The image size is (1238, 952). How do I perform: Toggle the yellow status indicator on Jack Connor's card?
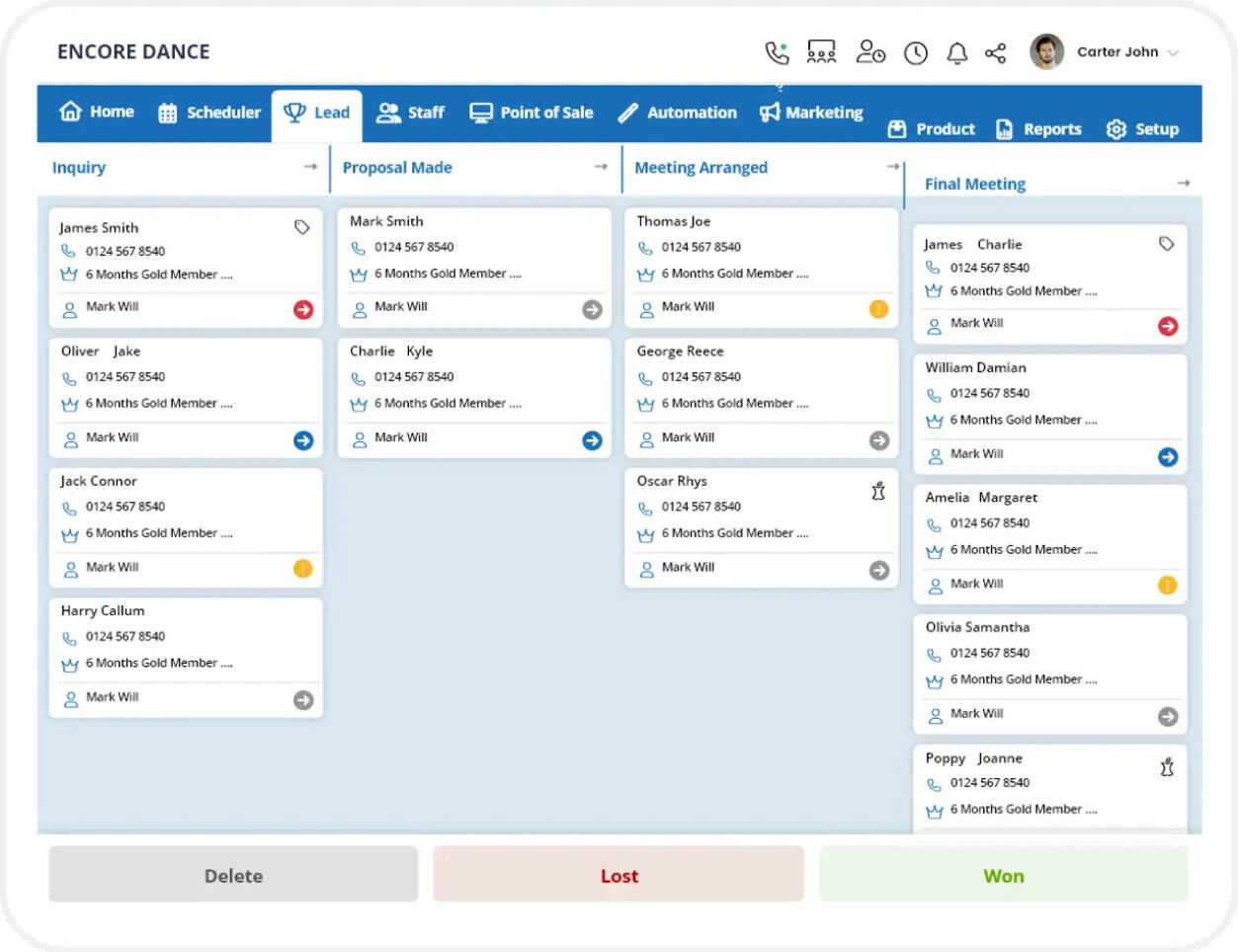click(x=303, y=569)
